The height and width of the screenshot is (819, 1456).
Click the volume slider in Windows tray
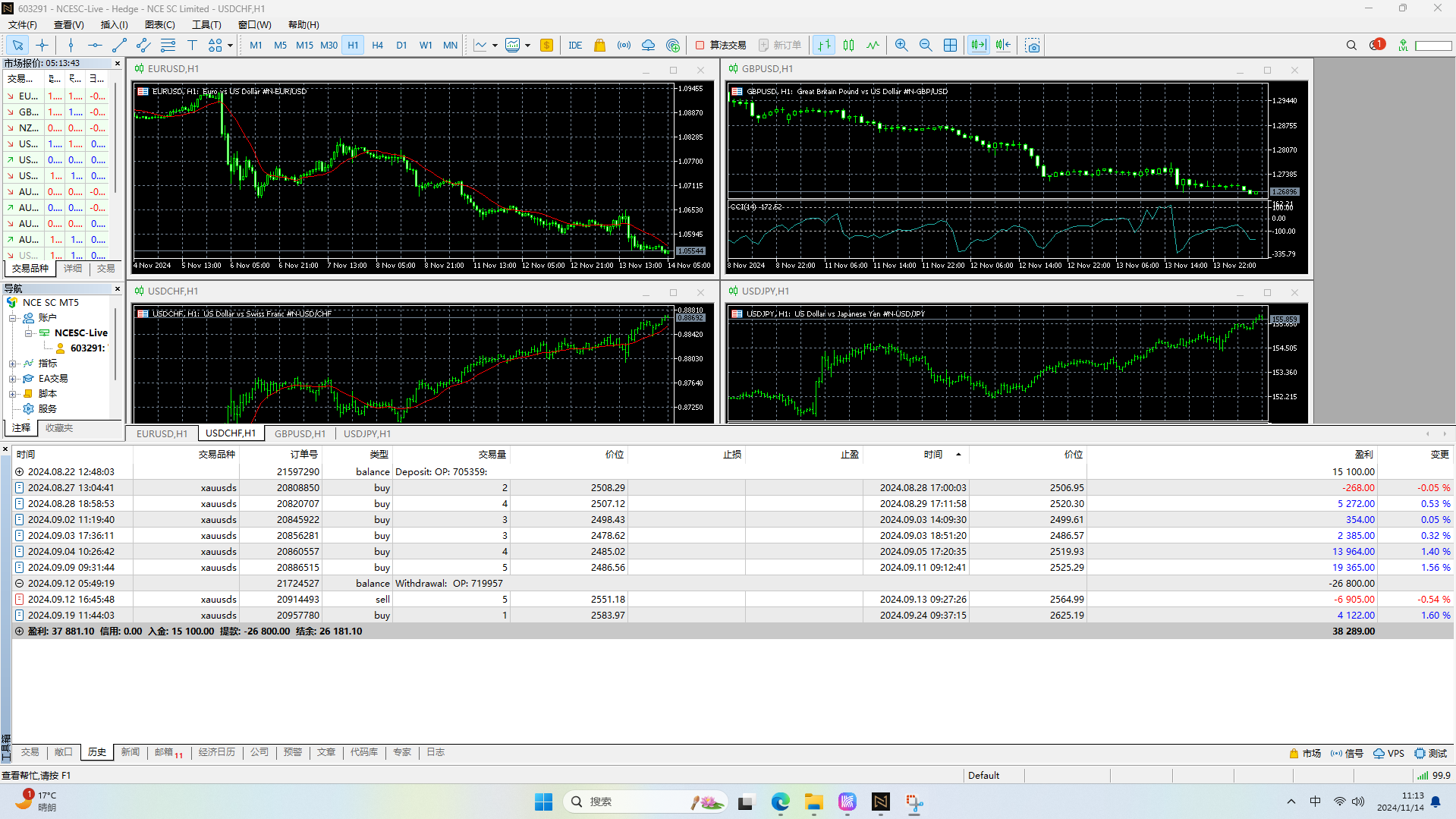click(x=1357, y=802)
